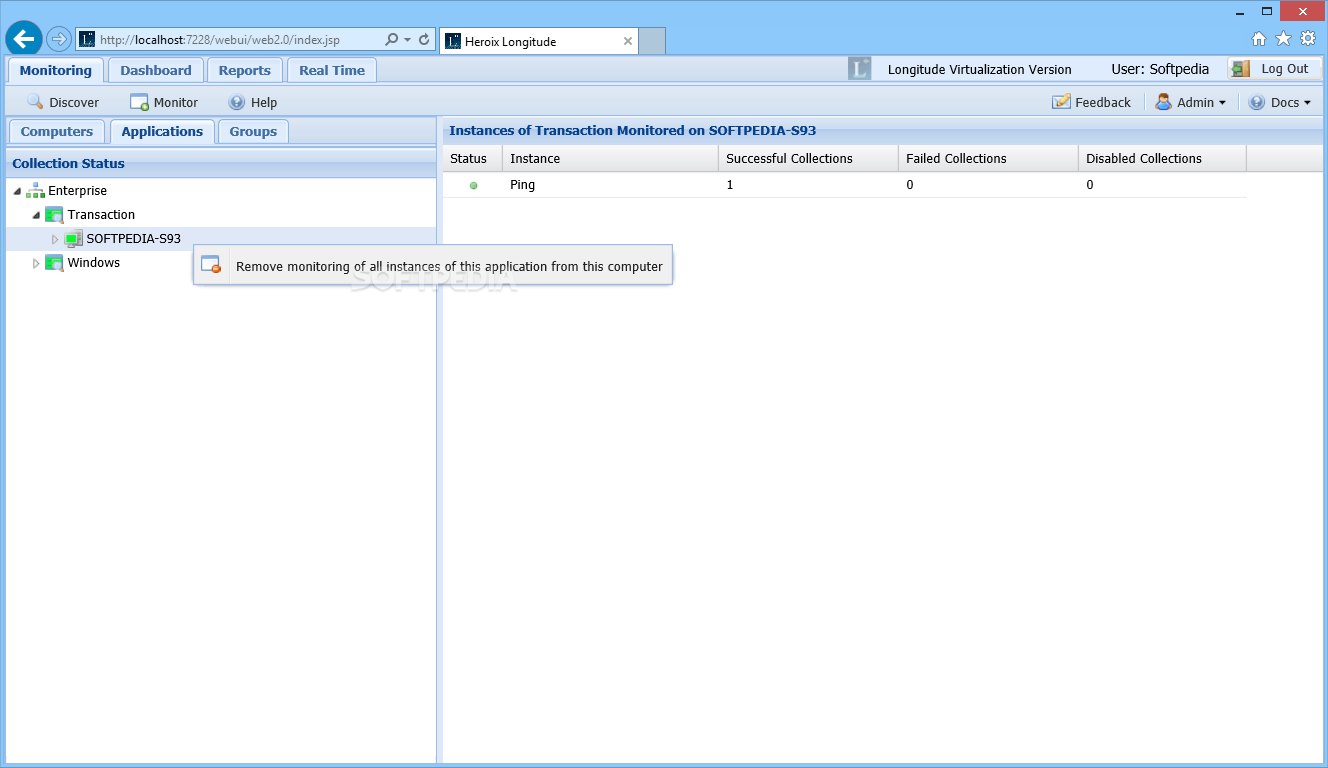1328x768 pixels.
Task: Click the browser back arrow button
Action: tap(24, 39)
